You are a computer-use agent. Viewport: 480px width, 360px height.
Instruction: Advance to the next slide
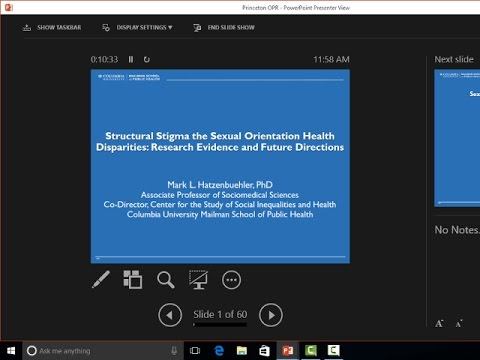(271, 315)
